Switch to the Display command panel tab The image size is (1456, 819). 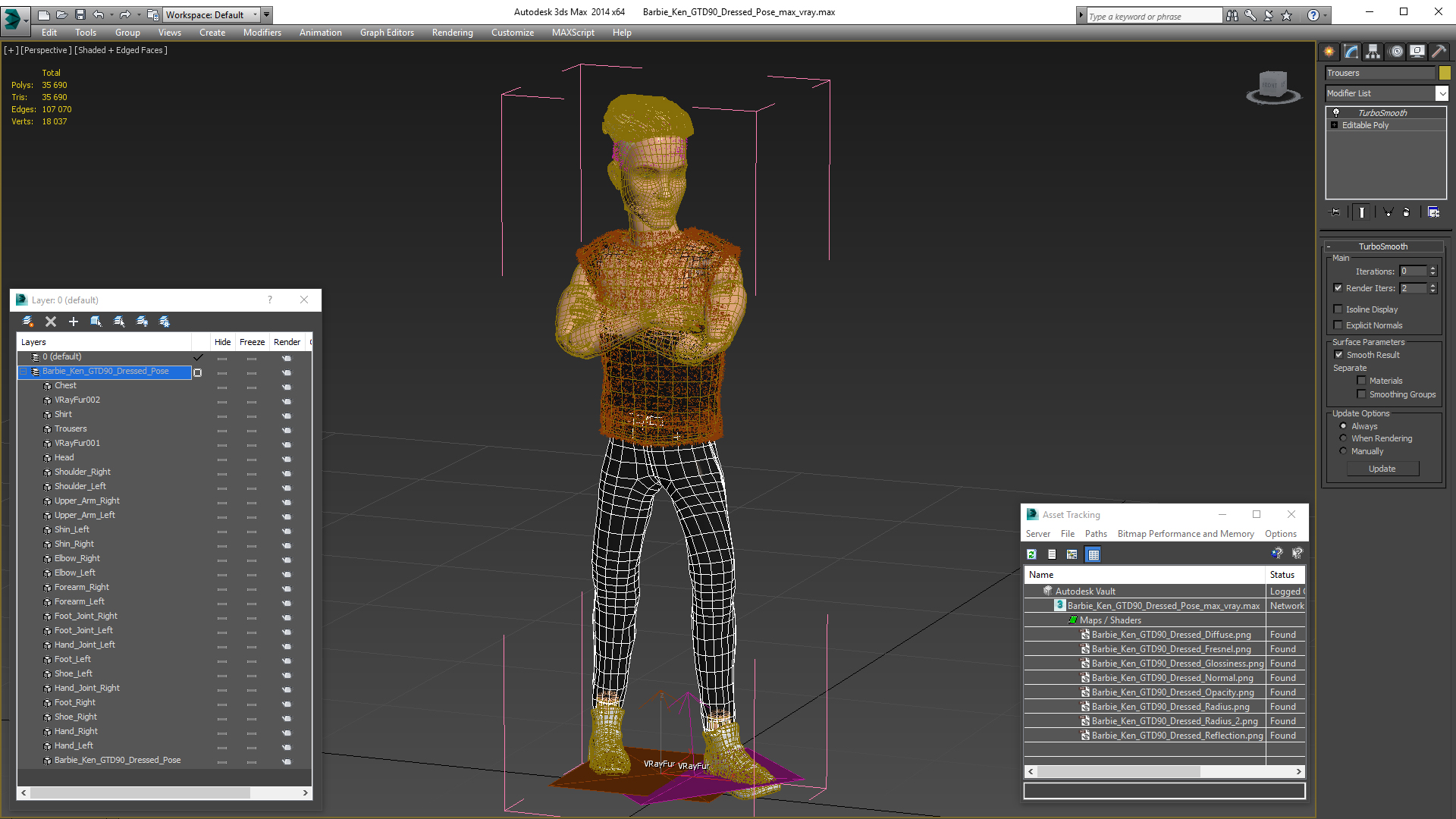coord(1417,52)
